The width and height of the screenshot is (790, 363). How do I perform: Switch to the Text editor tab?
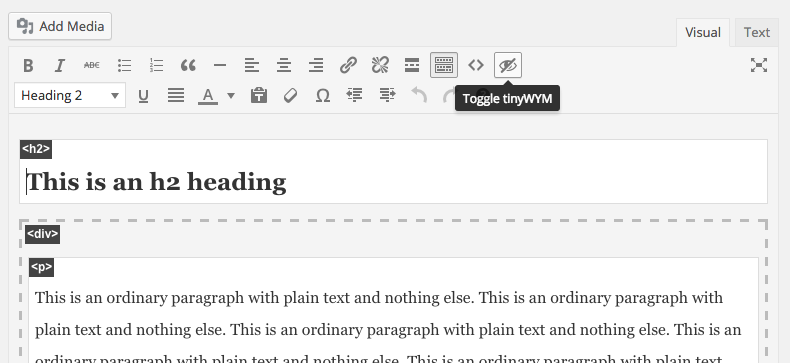[x=757, y=32]
